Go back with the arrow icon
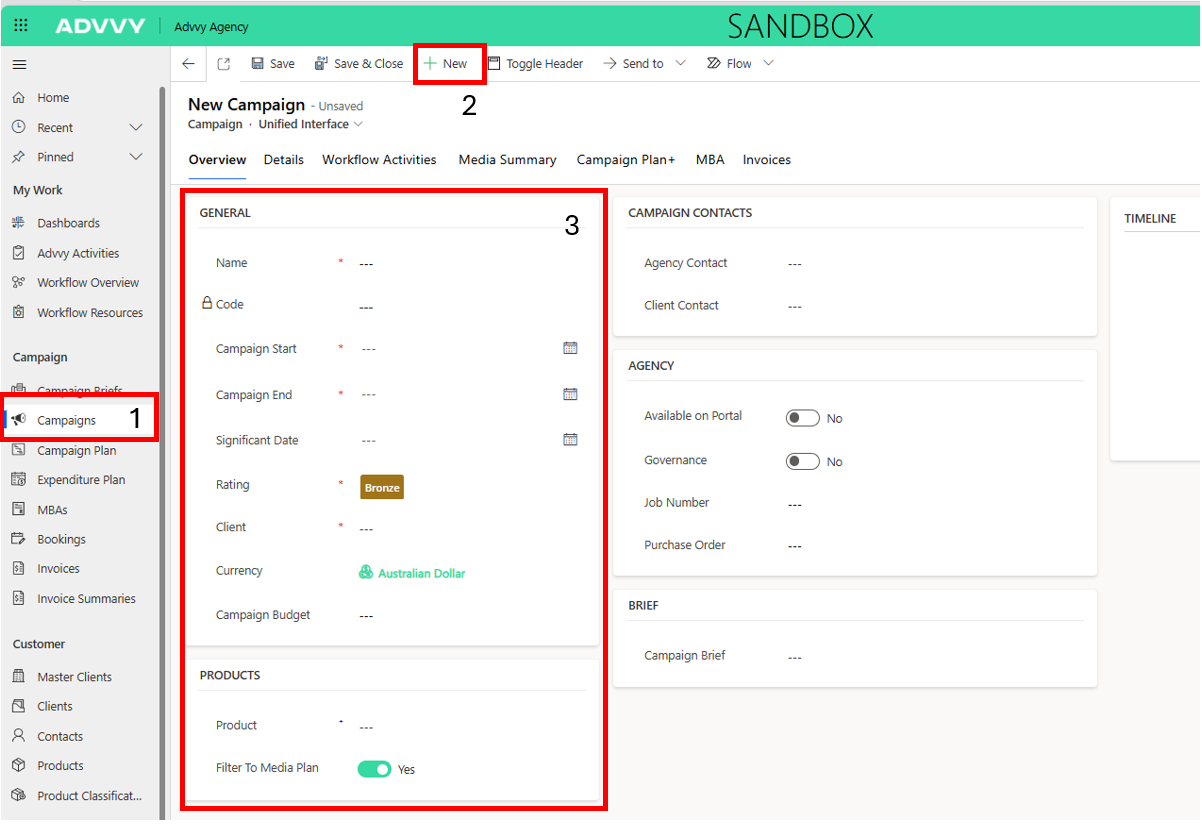1202x826 pixels. 188,63
